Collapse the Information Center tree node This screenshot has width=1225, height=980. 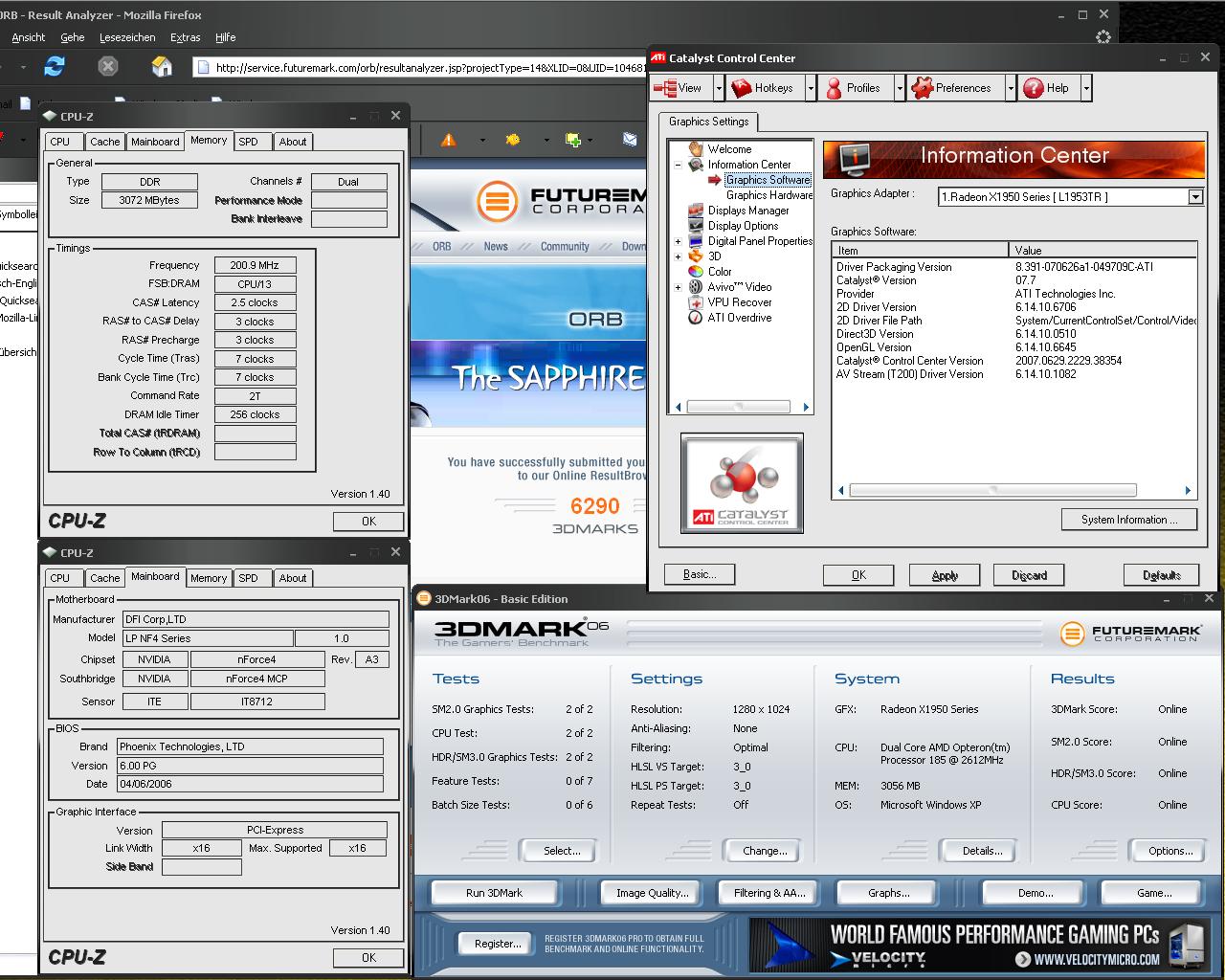679,165
